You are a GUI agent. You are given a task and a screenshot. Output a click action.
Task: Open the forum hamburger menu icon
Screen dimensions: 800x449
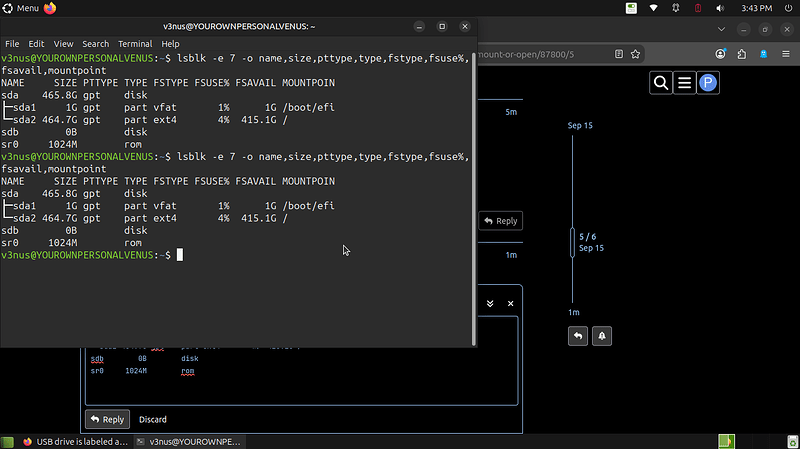click(684, 83)
